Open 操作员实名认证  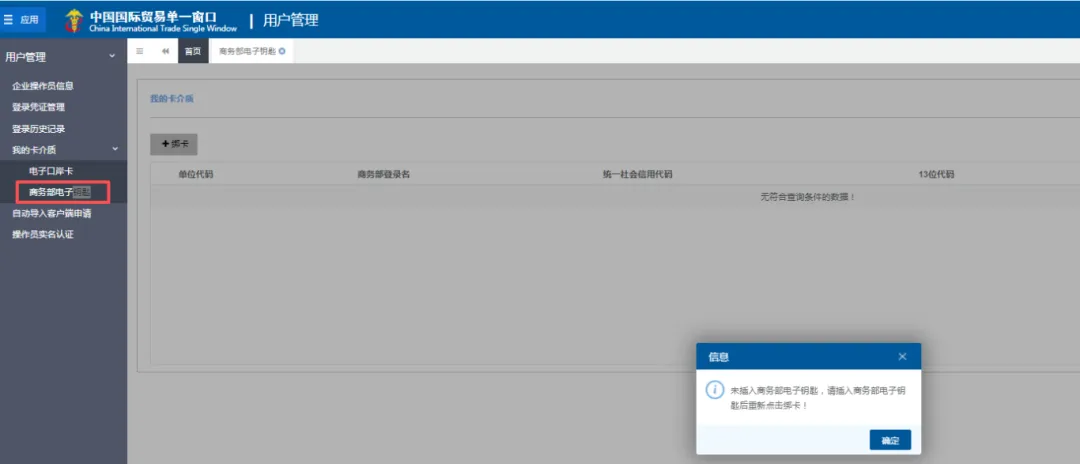click(43, 234)
